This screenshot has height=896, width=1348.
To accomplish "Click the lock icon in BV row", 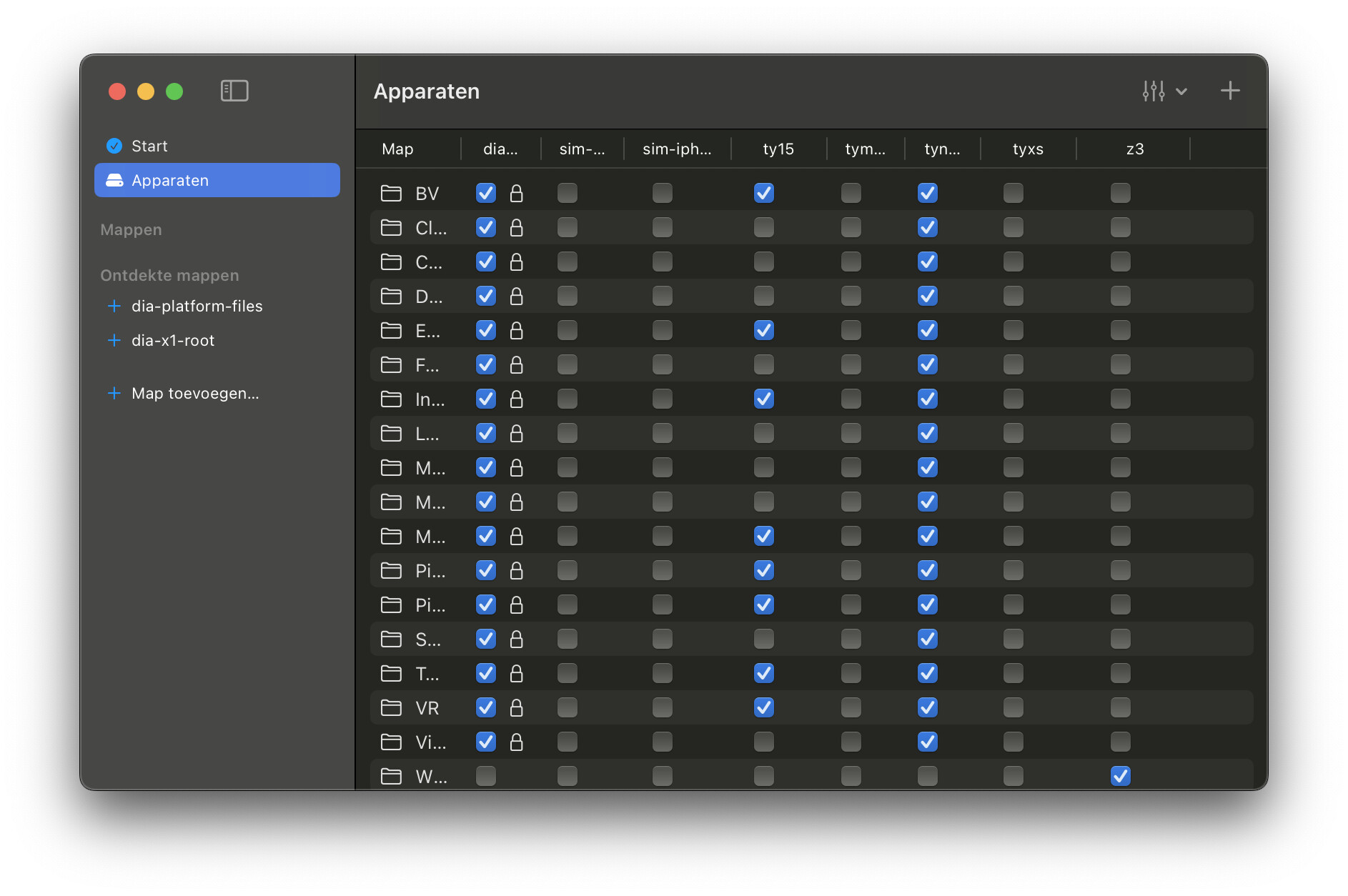I will 516,193.
